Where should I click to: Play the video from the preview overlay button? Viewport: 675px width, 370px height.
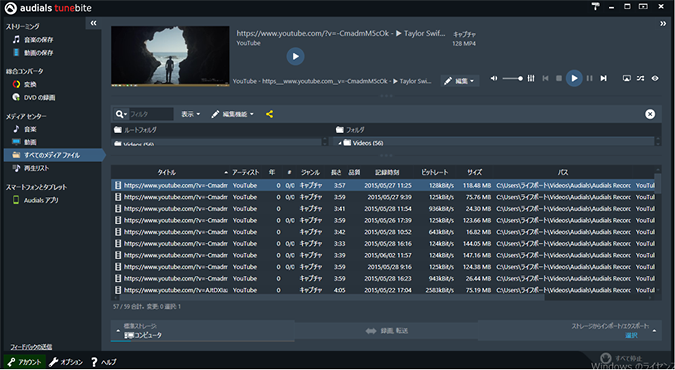(295, 56)
